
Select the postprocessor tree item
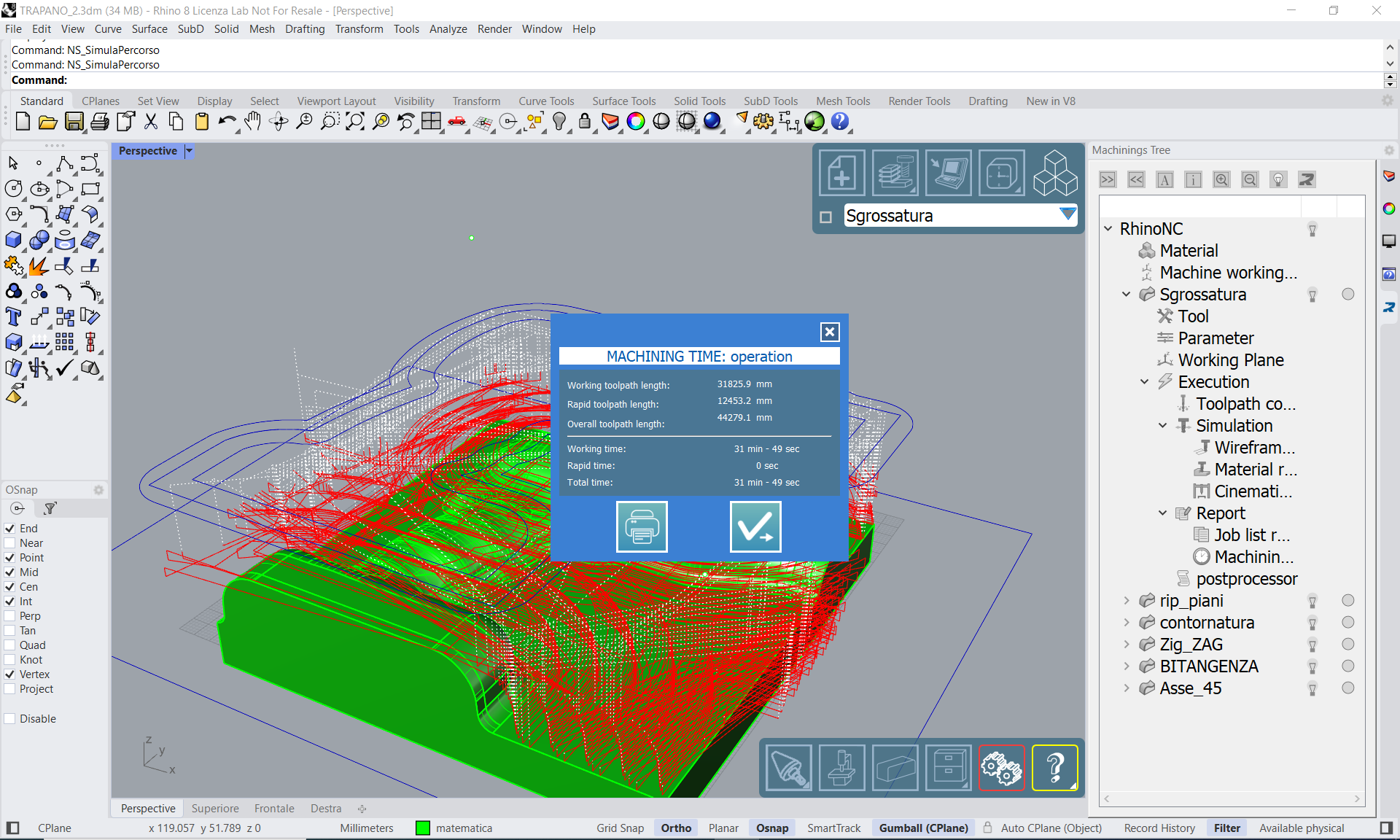[1247, 579]
